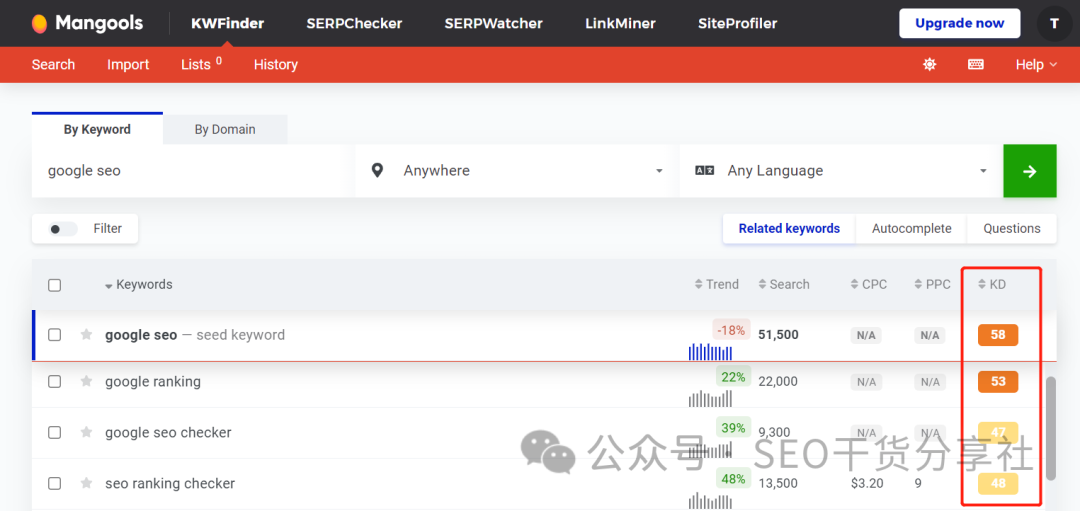Click the Mangools logo
The width and height of the screenshot is (1080, 511).
tap(87, 23)
